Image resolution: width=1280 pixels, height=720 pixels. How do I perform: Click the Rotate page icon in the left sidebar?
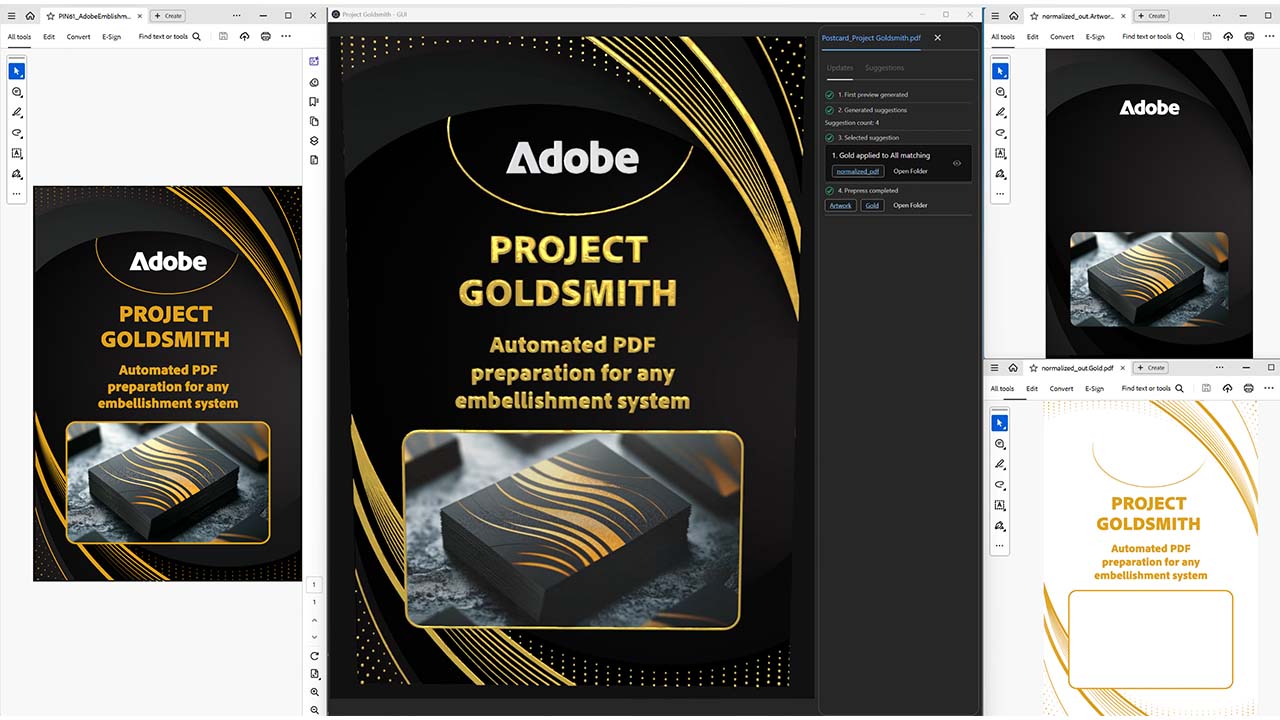click(x=314, y=656)
